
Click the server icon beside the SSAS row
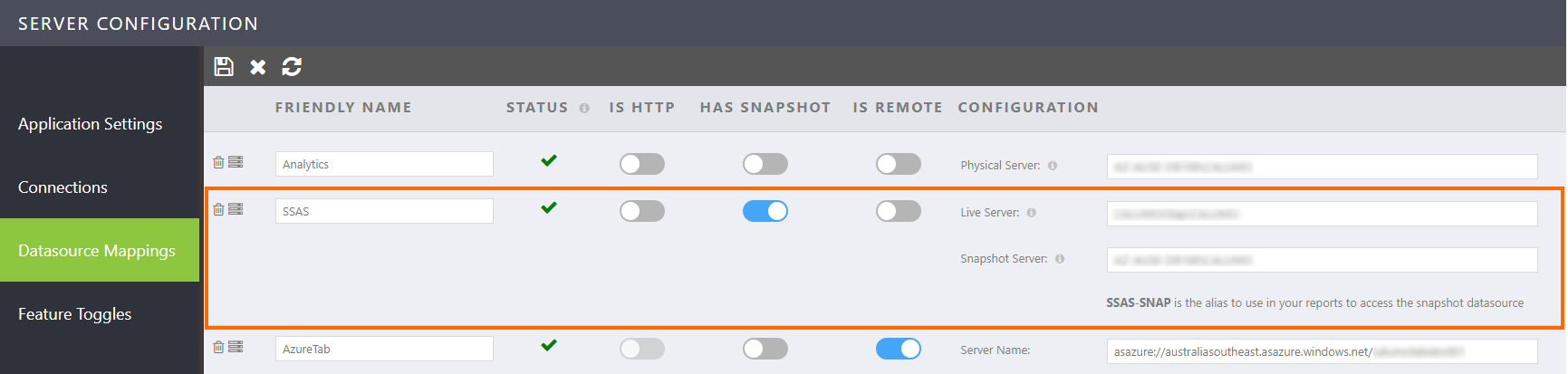pos(236,209)
